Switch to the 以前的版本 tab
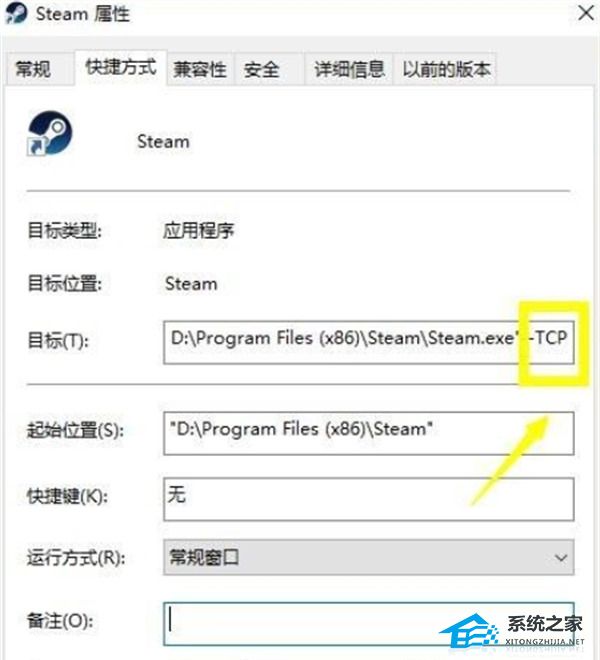The height and width of the screenshot is (660, 600). tap(446, 69)
